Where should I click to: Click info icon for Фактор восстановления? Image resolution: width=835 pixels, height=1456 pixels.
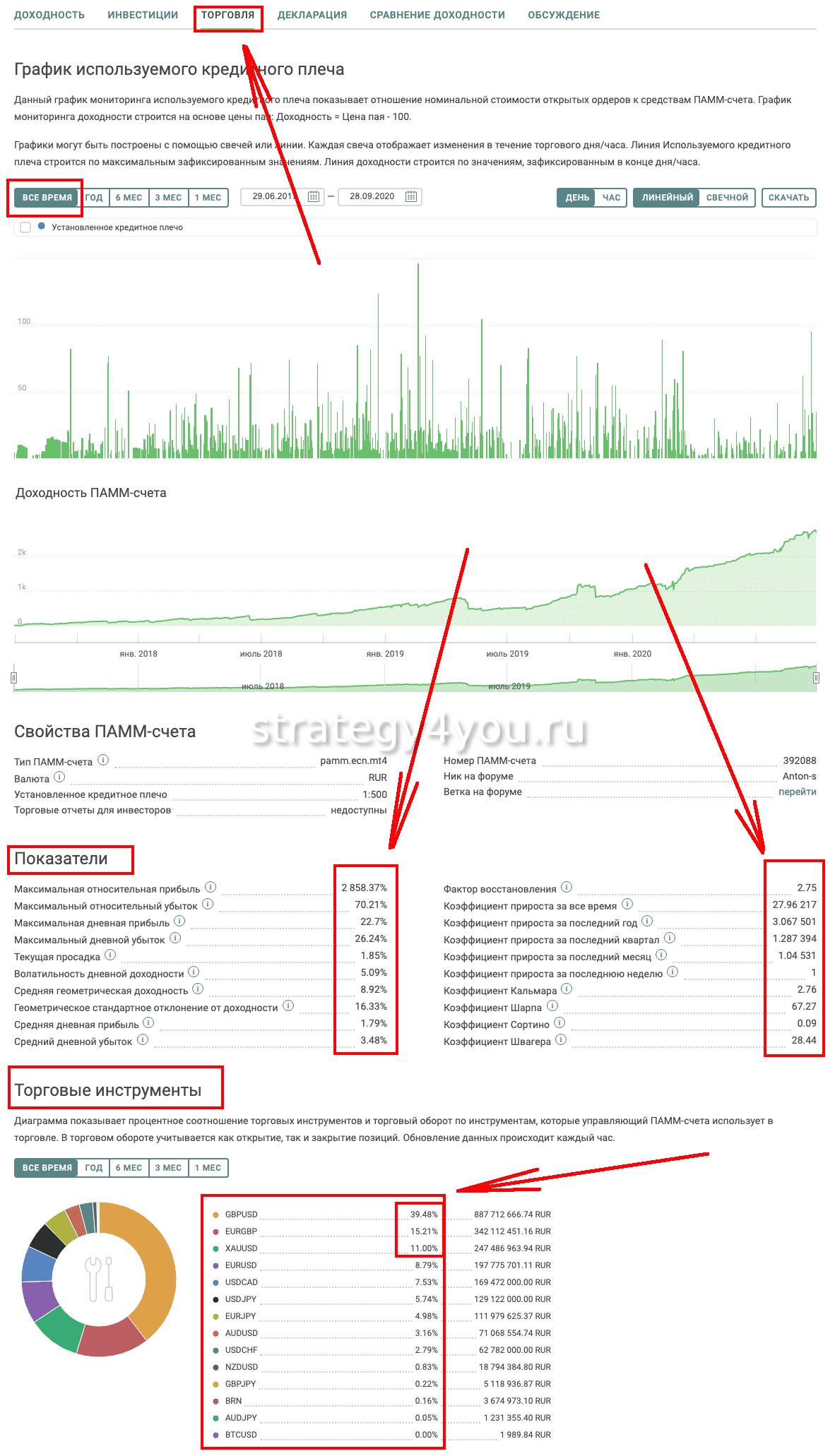click(x=567, y=888)
